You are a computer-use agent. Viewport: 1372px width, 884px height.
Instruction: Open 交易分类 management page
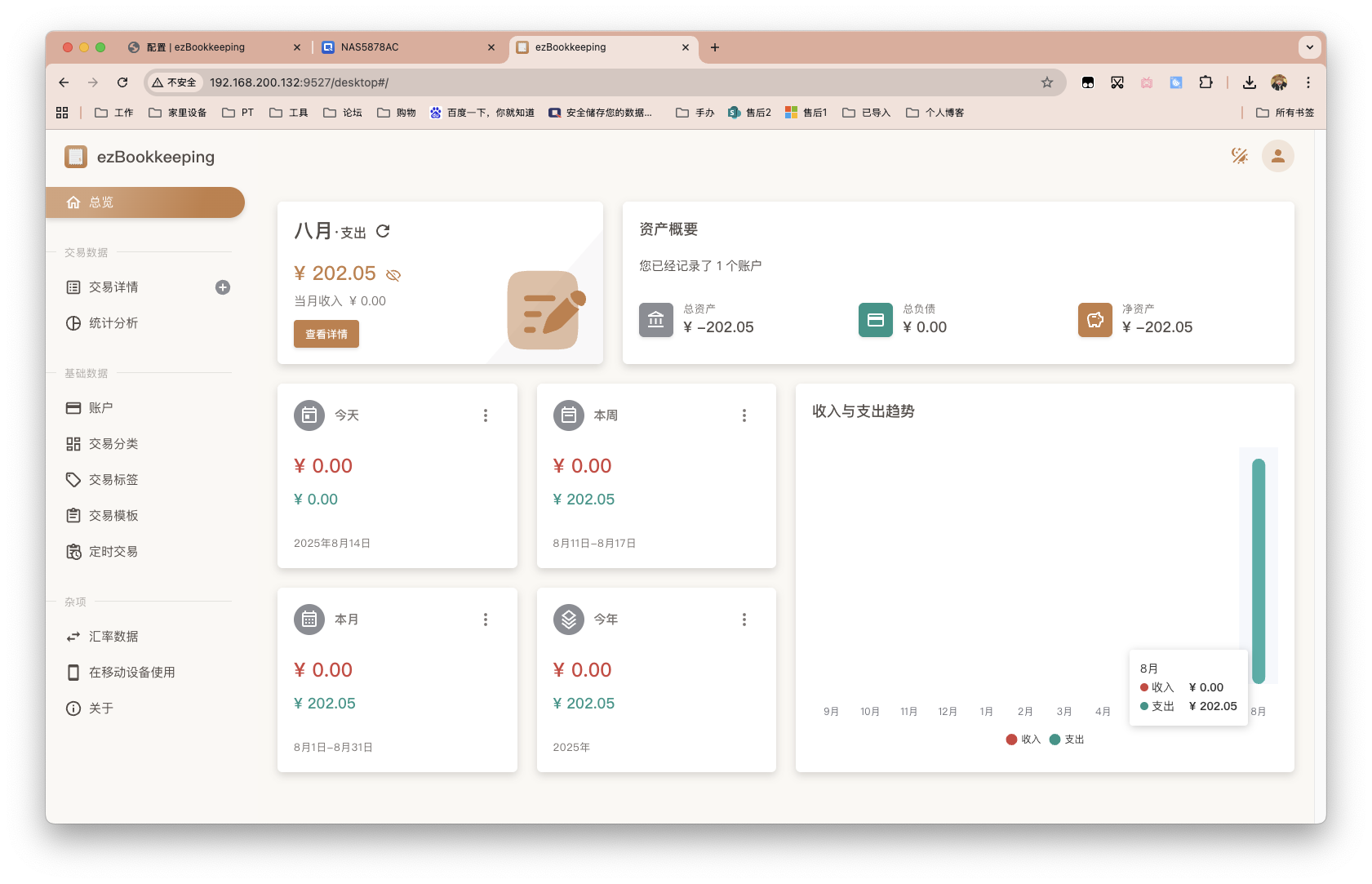(x=111, y=443)
